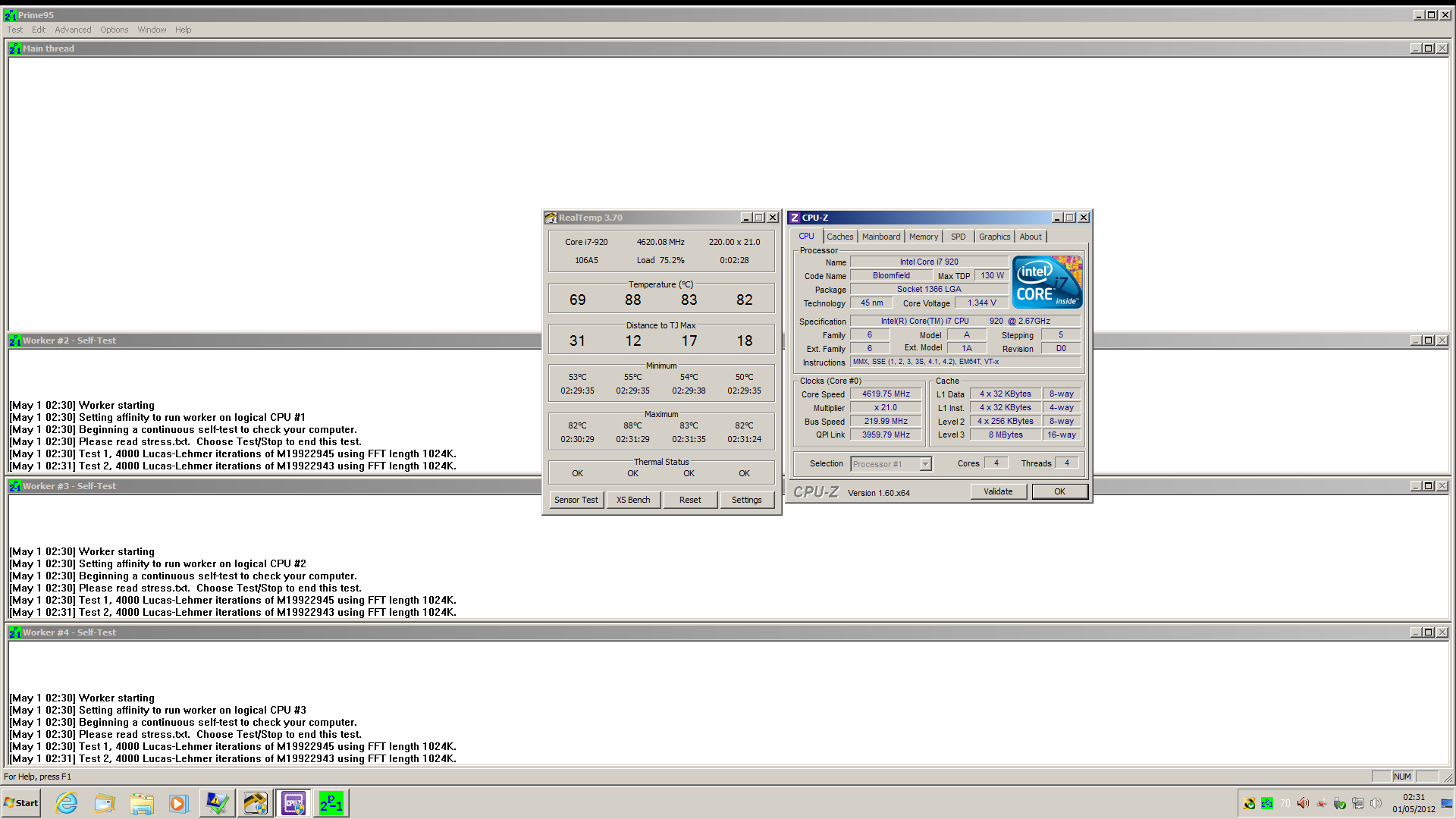Click the network connection tray icon
This screenshot has height=819, width=1456.
coord(1358,803)
